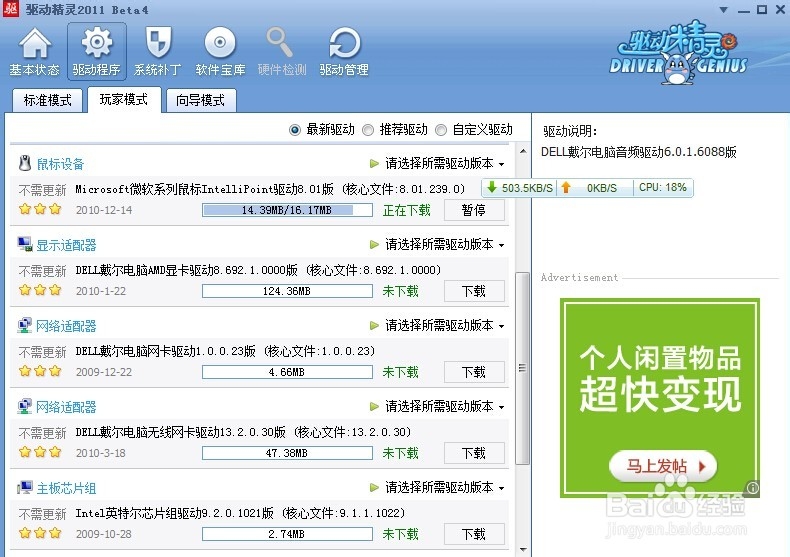790x557 pixels.
Task: Click the CPU: 18% indicator
Action: tap(663, 187)
